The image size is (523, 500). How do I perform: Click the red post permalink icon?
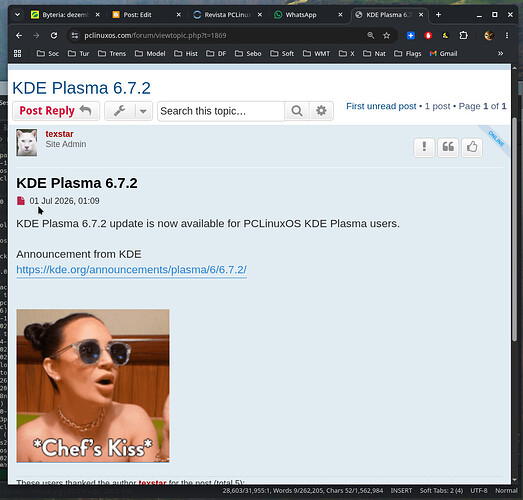pyautogui.click(x=21, y=201)
